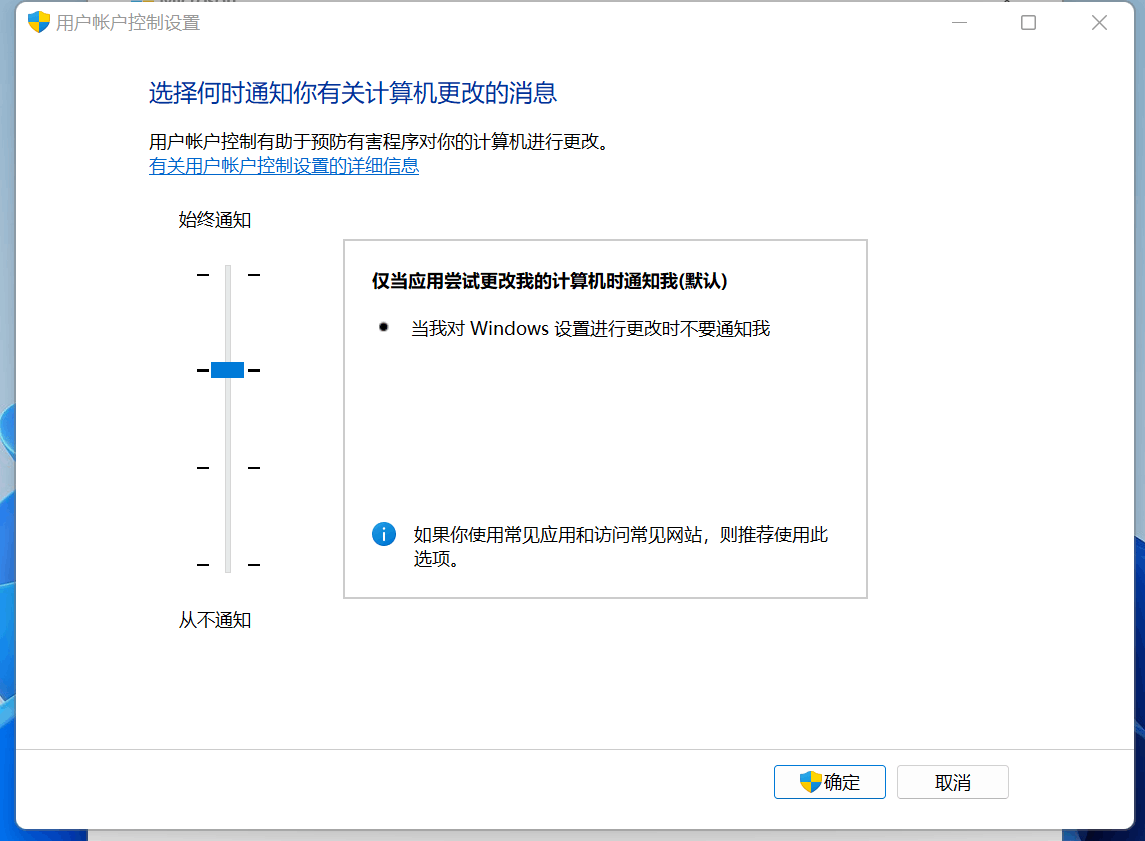
Task: Close the 用户帐户控制设置 window
Action: tap(1099, 23)
